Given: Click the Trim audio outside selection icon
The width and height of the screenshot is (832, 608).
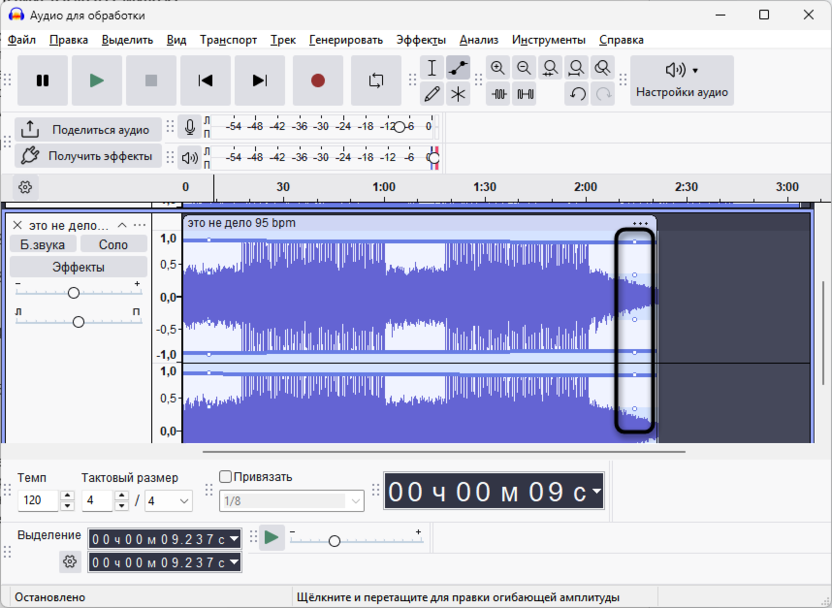Looking at the screenshot, I should click(498, 94).
